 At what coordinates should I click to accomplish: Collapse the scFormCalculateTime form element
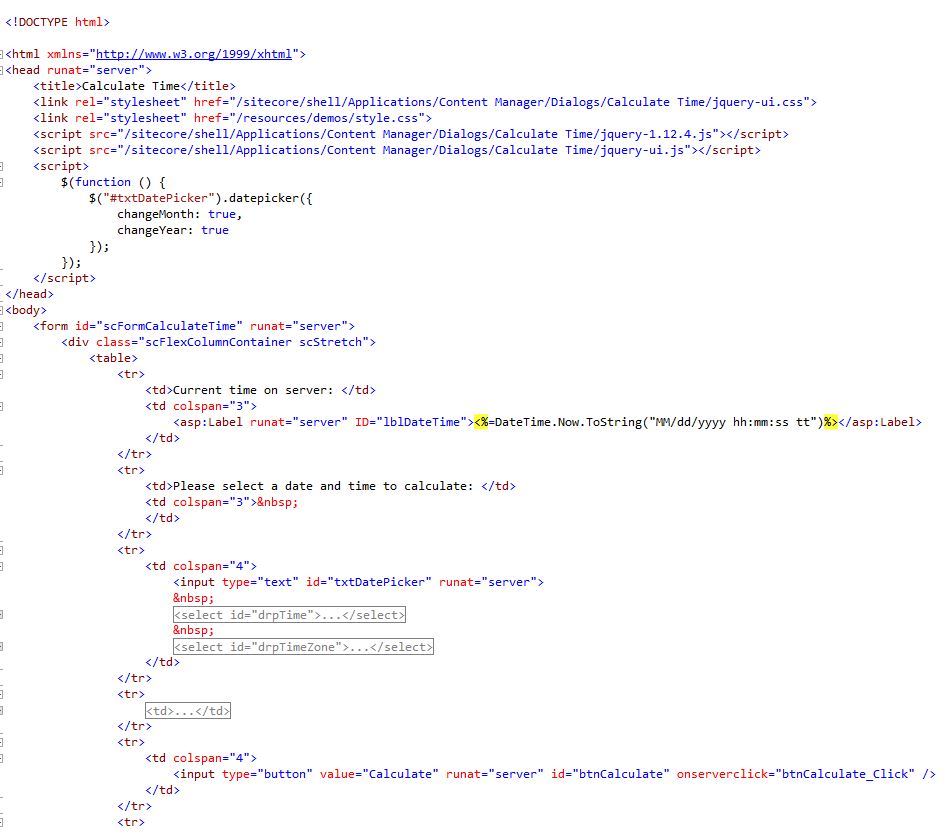1,326
